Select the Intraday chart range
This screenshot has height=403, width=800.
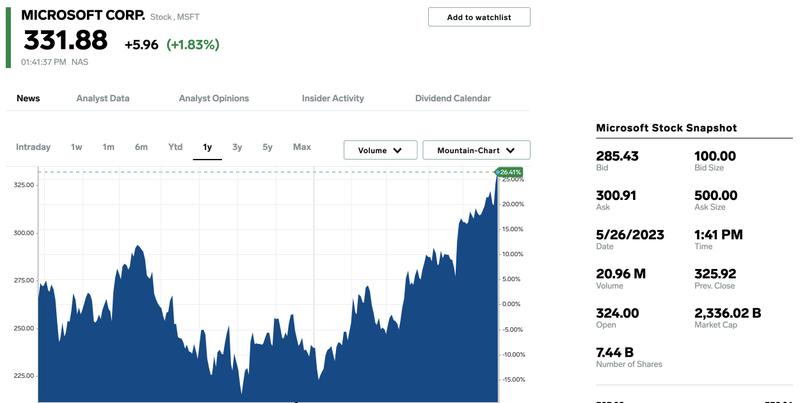33,147
